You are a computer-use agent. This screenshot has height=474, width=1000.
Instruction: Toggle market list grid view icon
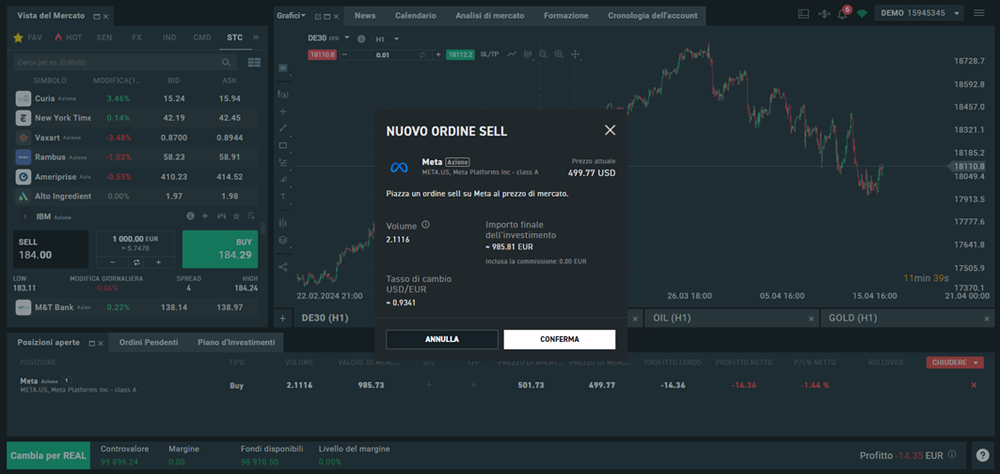point(254,63)
